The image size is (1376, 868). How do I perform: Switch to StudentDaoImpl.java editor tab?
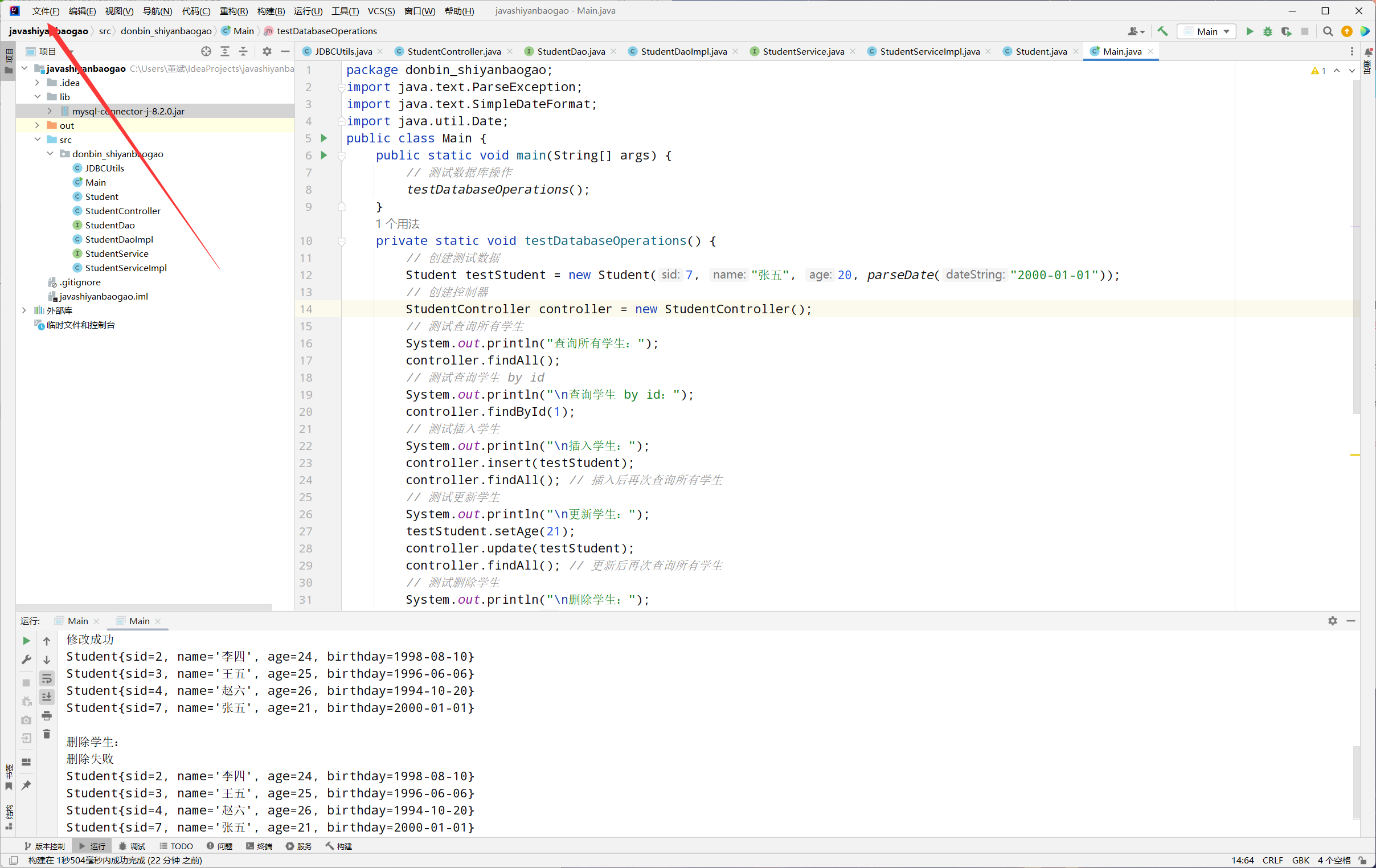coord(683,51)
